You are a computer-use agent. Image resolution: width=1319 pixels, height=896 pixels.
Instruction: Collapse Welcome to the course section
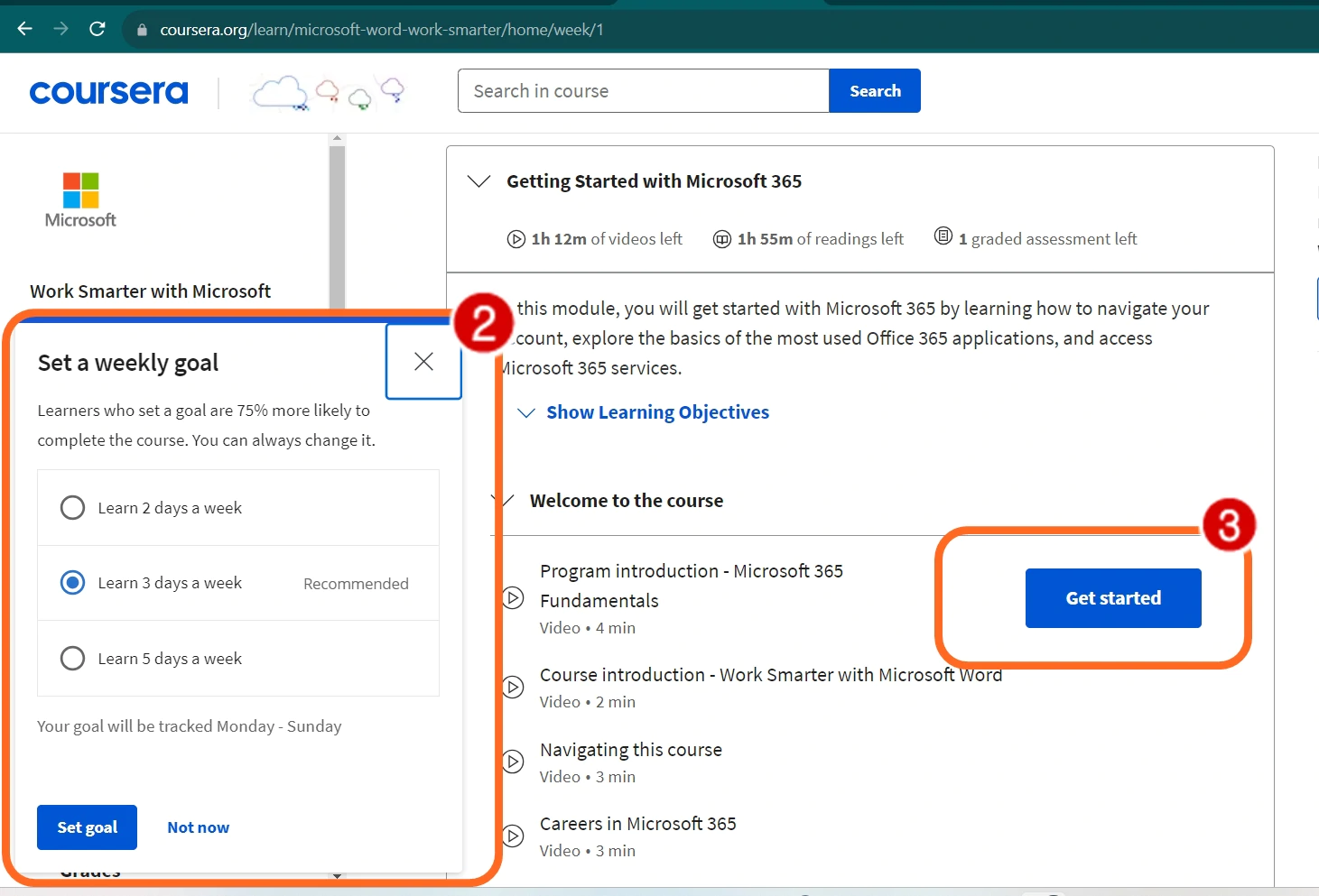[504, 500]
